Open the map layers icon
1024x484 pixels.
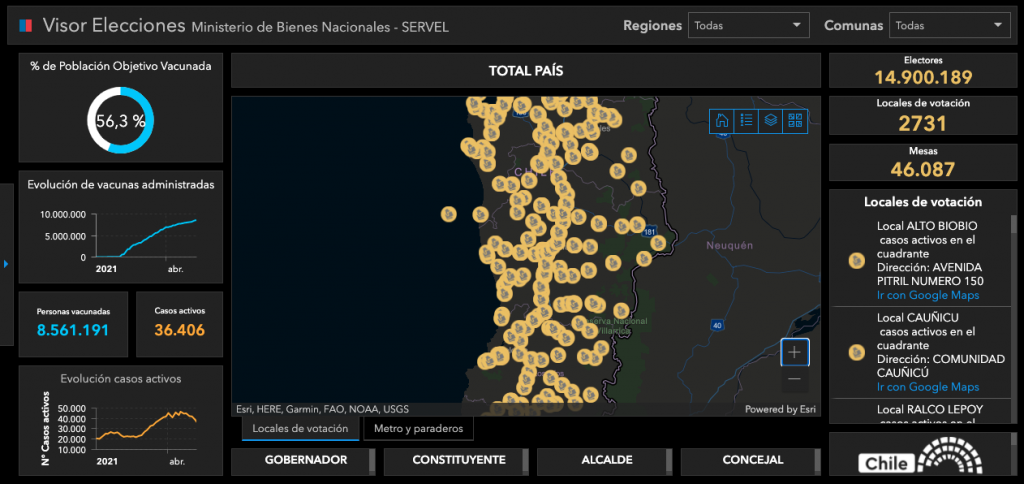[x=770, y=121]
